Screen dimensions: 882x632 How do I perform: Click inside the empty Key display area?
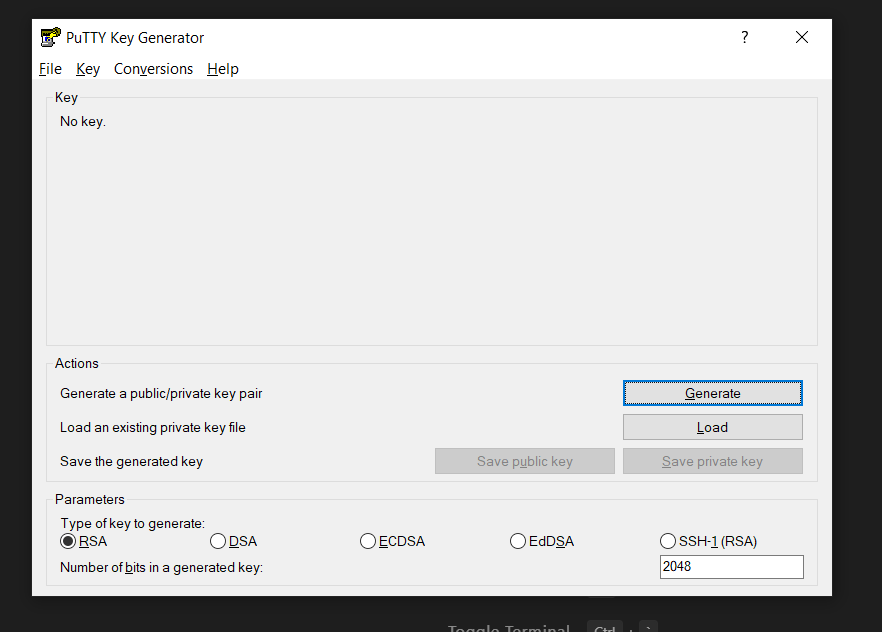click(x=430, y=220)
